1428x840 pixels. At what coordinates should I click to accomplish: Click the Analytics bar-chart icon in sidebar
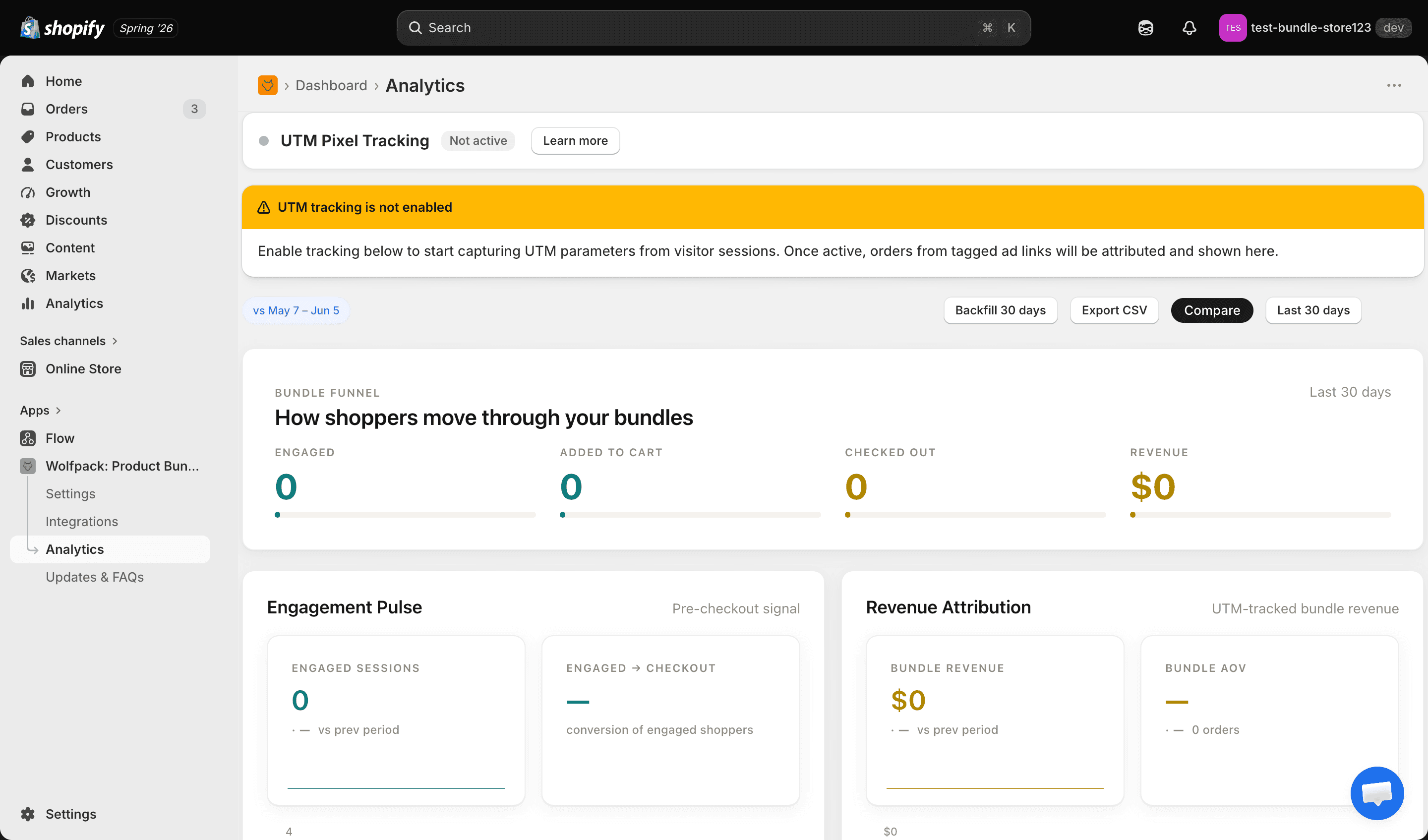28,303
